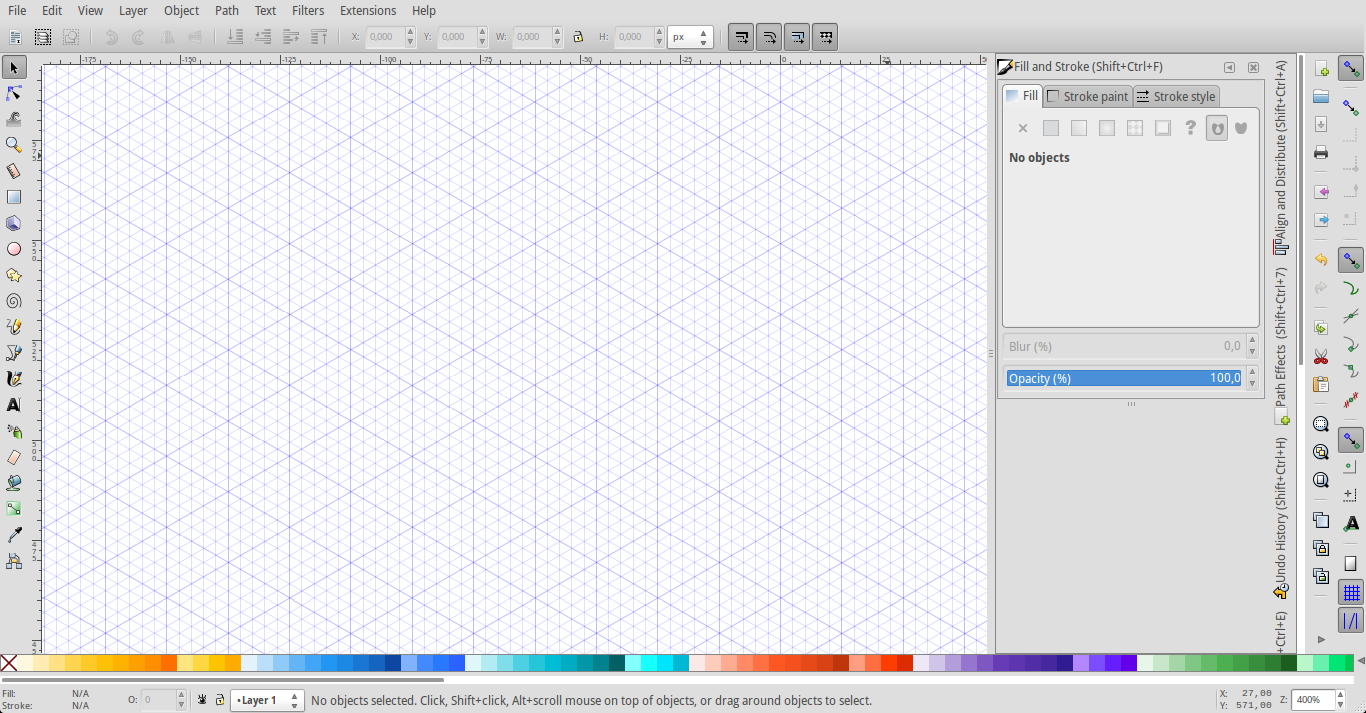
Task: Switch to the Stroke paint tab
Action: 1087,96
